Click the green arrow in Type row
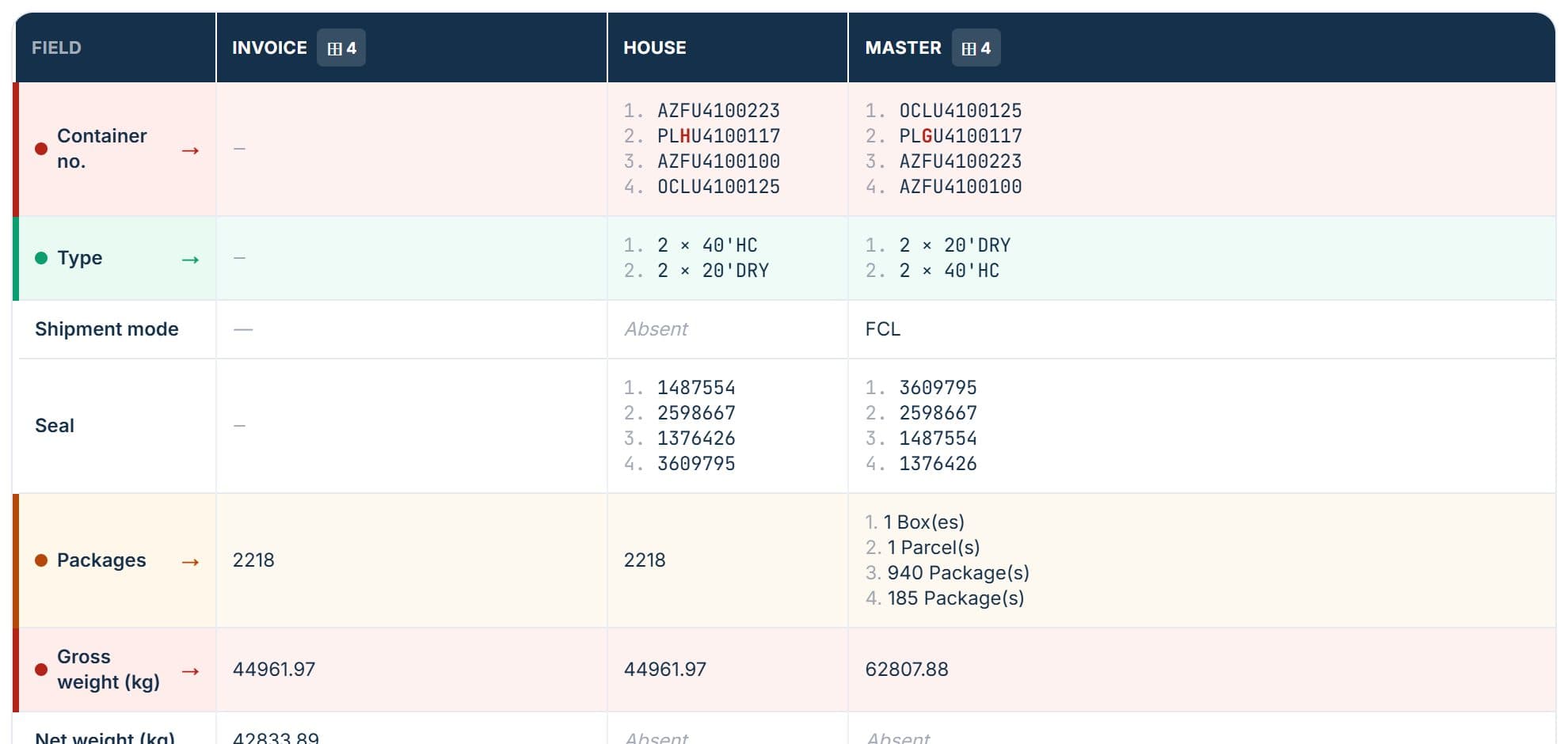1568x744 pixels. [190, 259]
